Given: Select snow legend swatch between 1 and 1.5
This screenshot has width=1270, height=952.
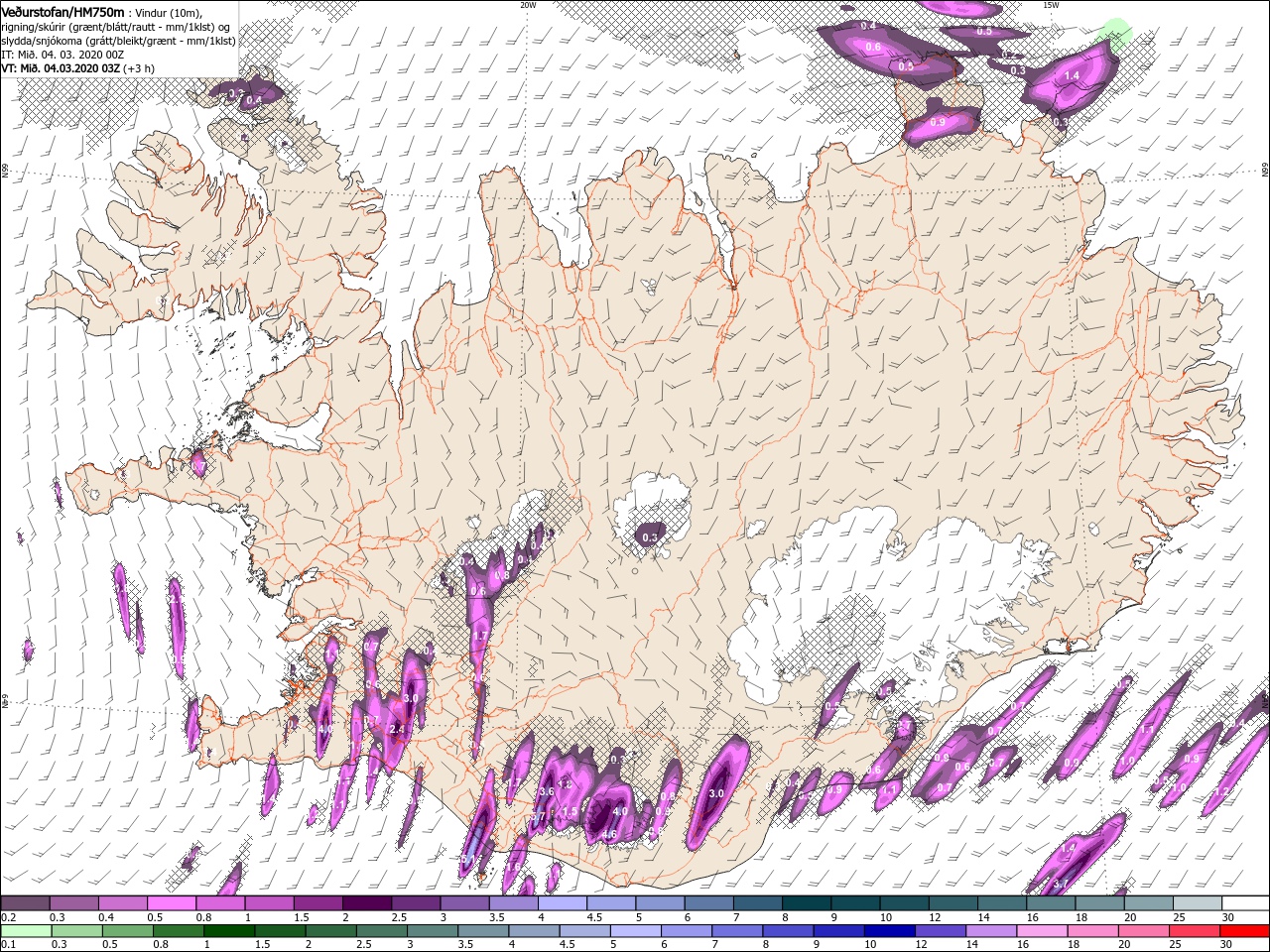Looking at the screenshot, I should [x=269, y=903].
